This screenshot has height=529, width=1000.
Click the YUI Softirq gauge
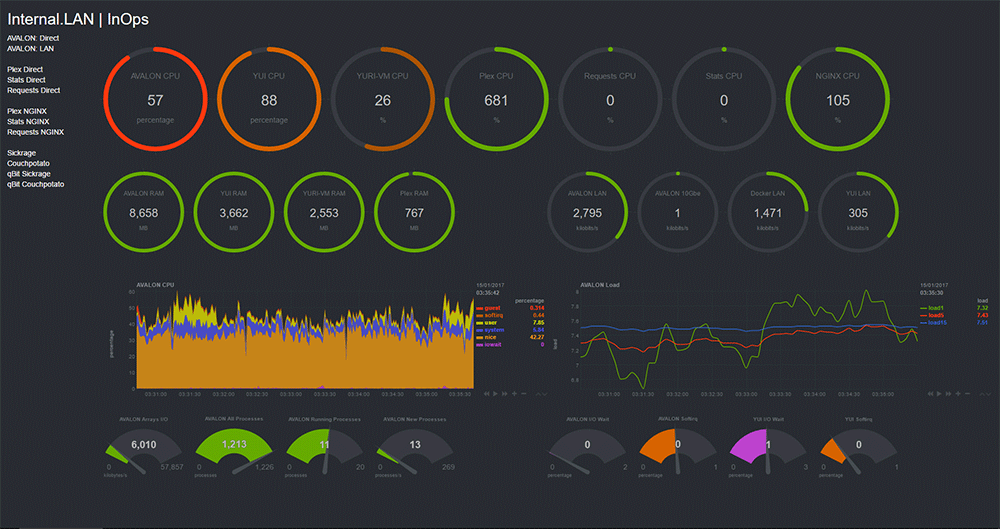[x=859, y=448]
